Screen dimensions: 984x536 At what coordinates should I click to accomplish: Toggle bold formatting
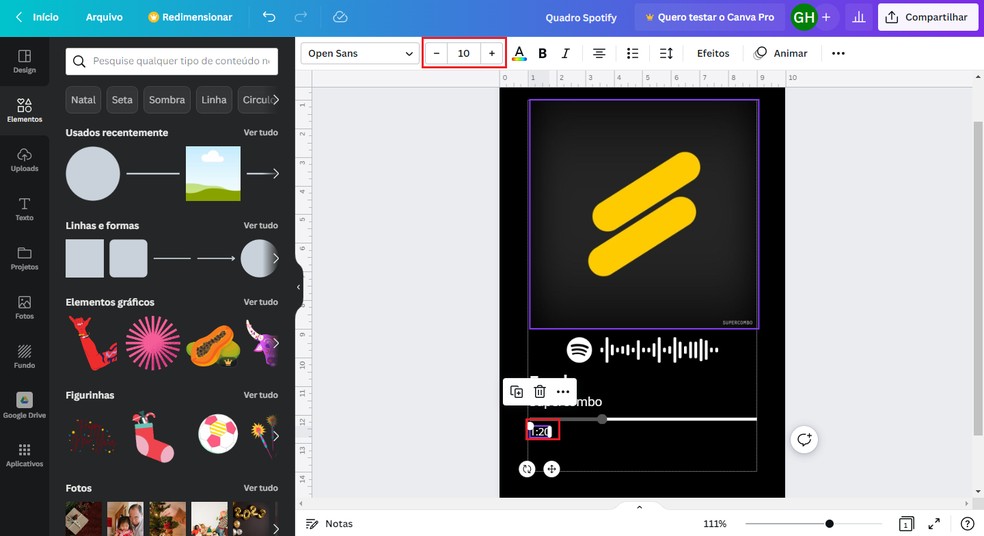[543, 53]
